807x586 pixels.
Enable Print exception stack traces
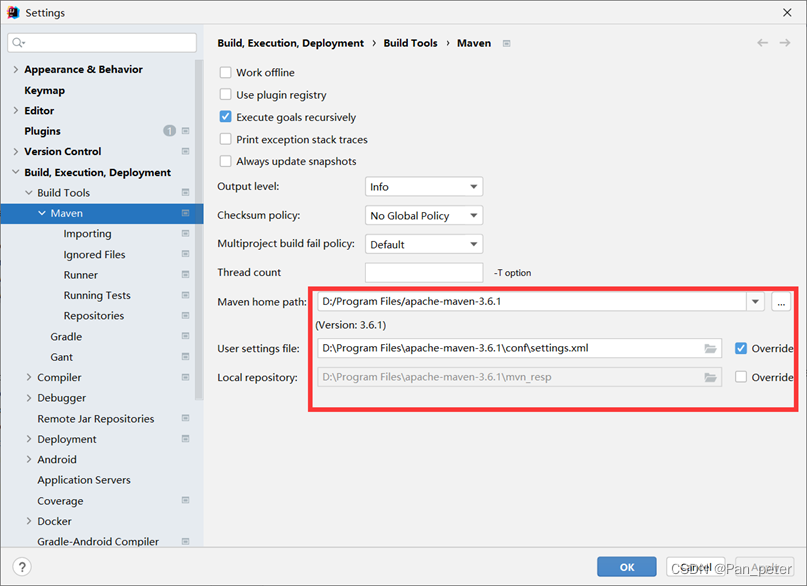[225, 139]
